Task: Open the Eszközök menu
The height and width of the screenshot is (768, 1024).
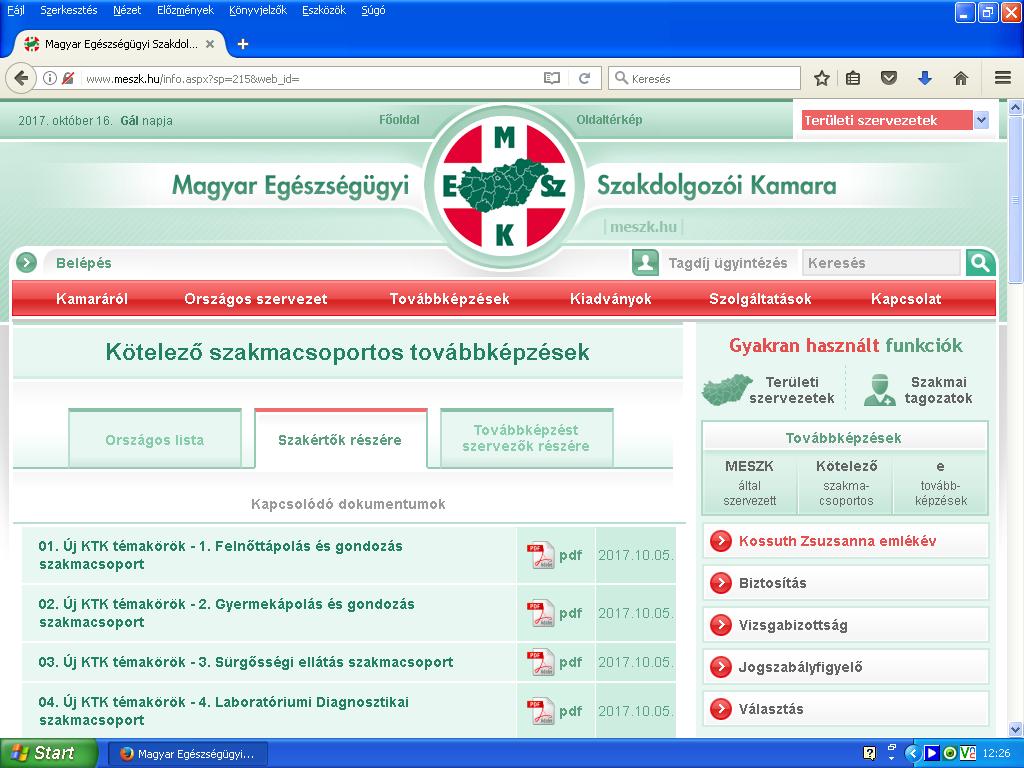Action: point(324,10)
